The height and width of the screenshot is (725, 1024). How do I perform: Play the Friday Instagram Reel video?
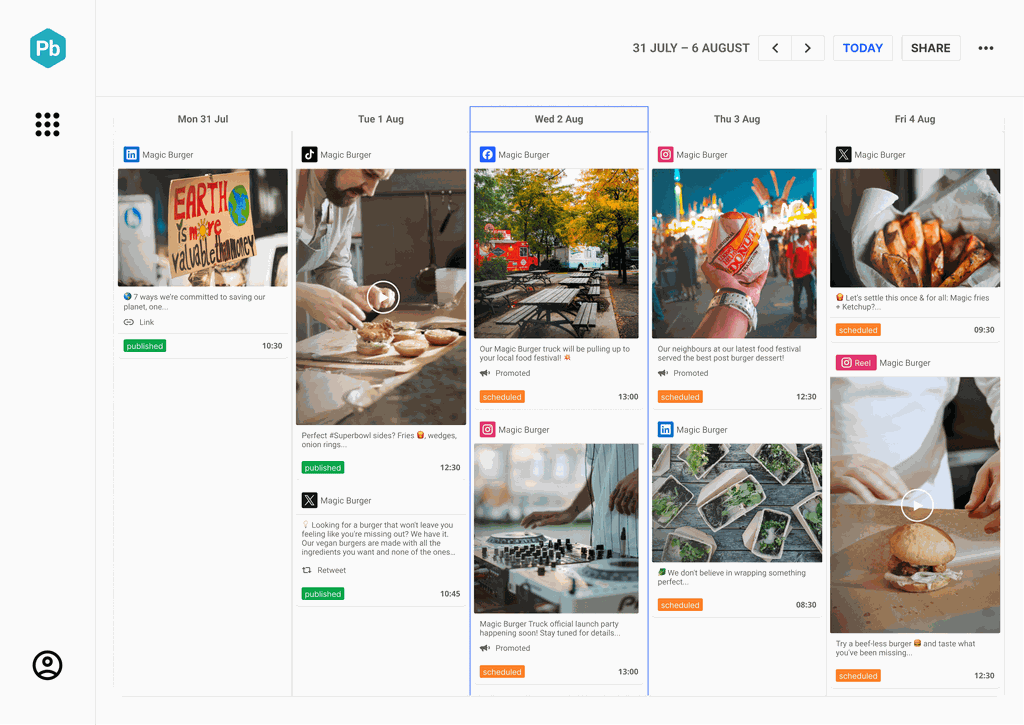[916, 505]
